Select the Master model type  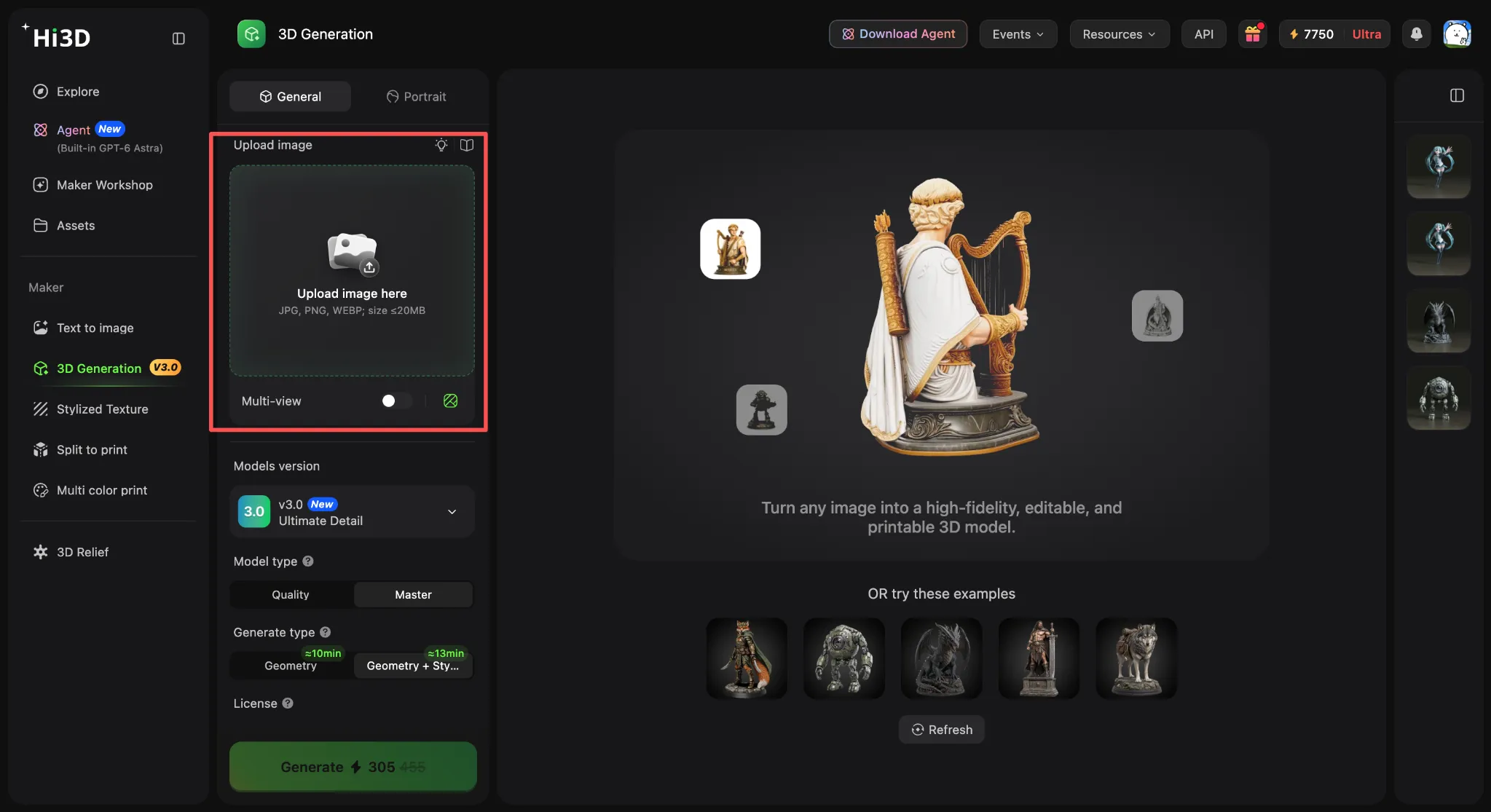[x=413, y=595]
